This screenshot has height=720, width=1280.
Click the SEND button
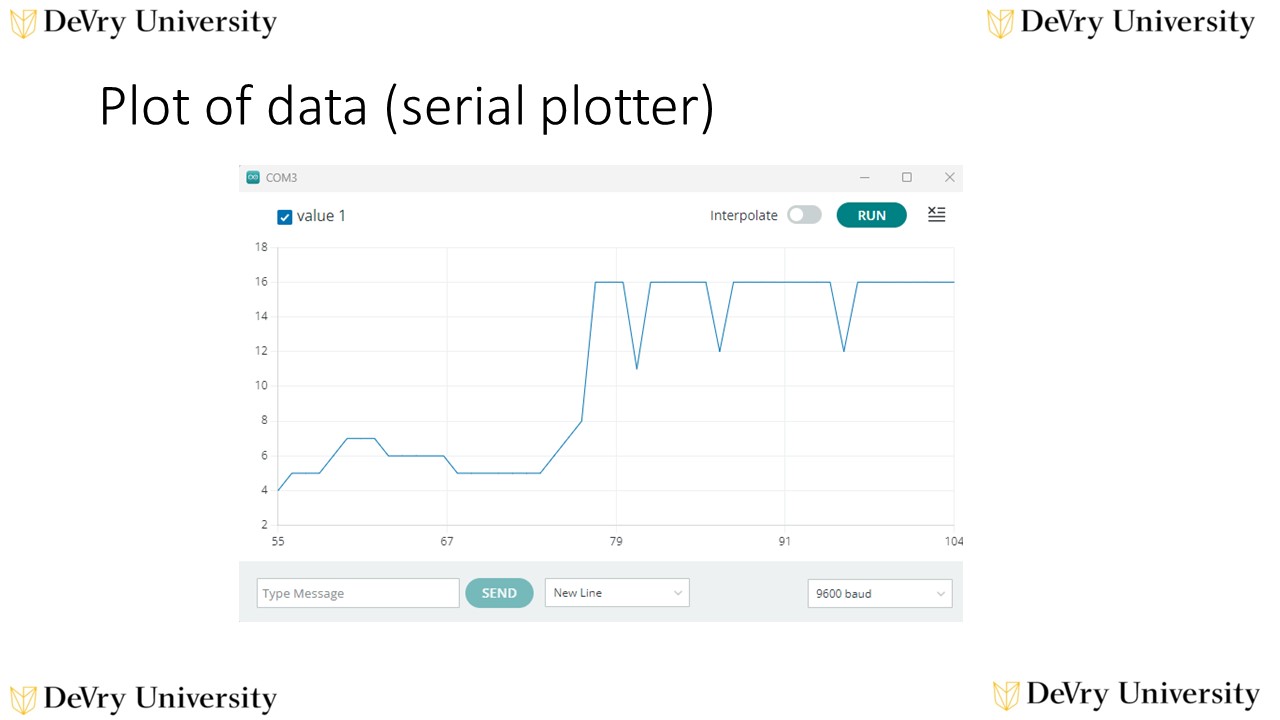pyautogui.click(x=499, y=593)
